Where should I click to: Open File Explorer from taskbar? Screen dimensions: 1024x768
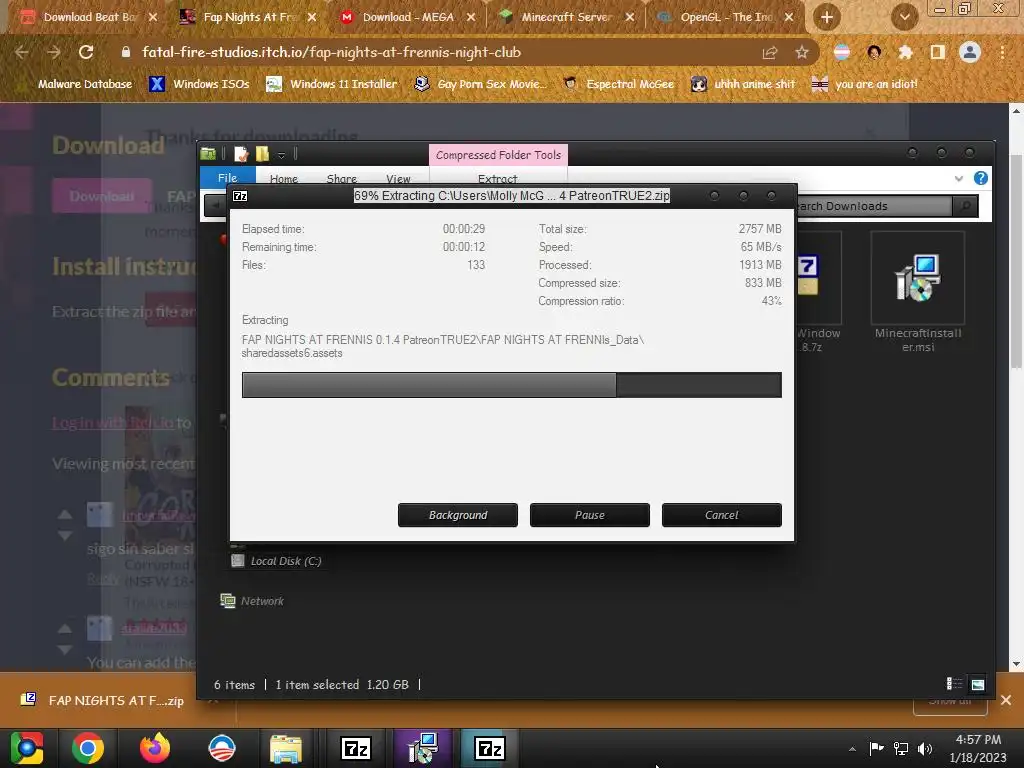pos(285,748)
